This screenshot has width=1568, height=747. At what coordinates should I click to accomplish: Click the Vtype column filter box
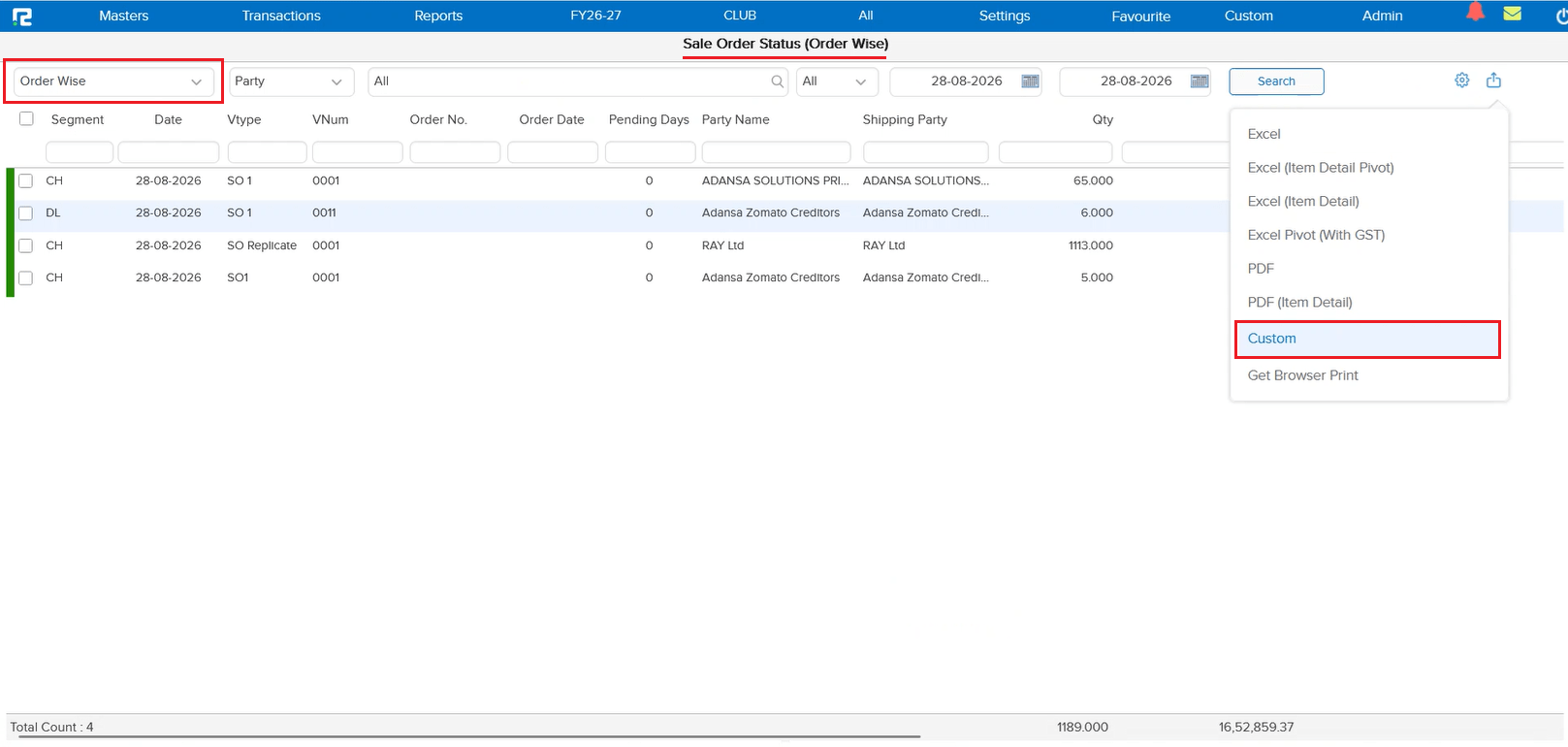tap(267, 152)
